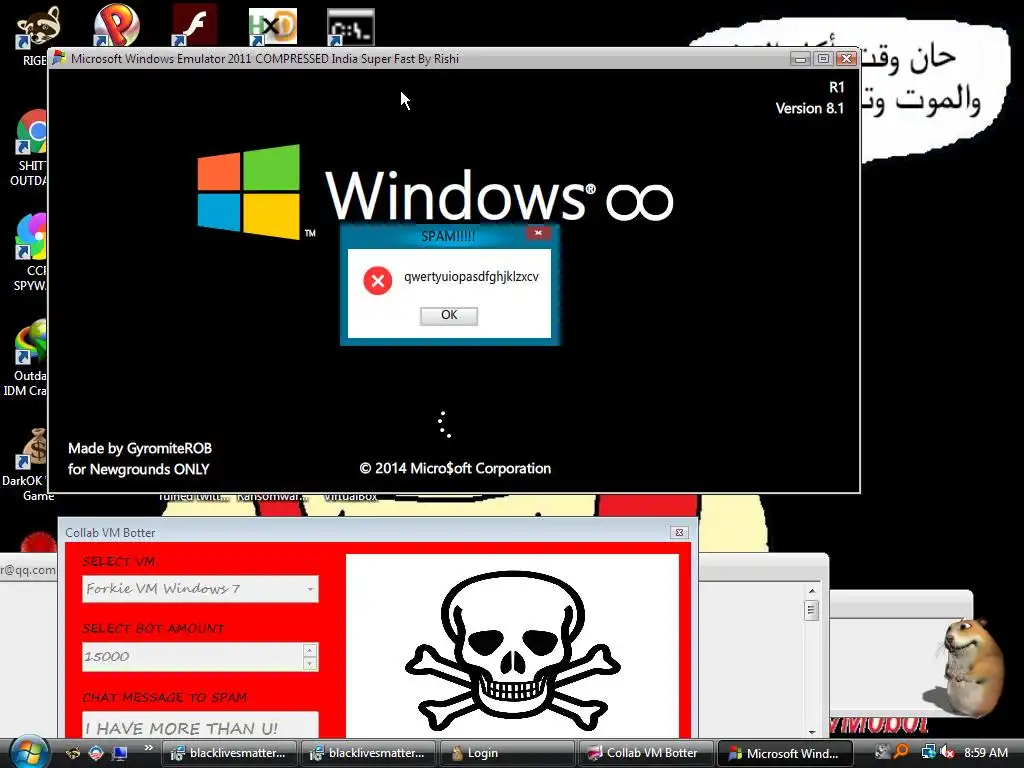Open the Windows Start orb
The image size is (1024, 768).
27,752
